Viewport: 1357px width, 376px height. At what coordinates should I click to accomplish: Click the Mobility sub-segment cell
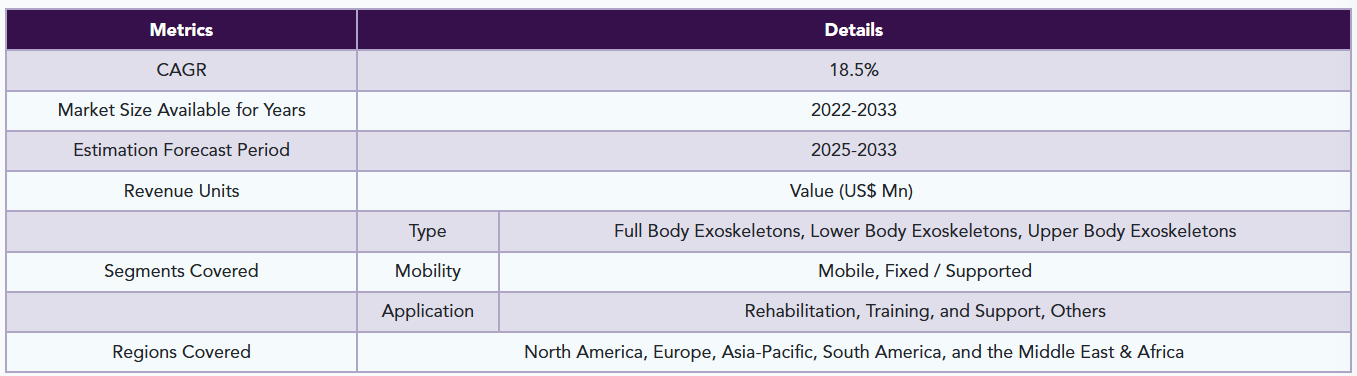(x=428, y=271)
